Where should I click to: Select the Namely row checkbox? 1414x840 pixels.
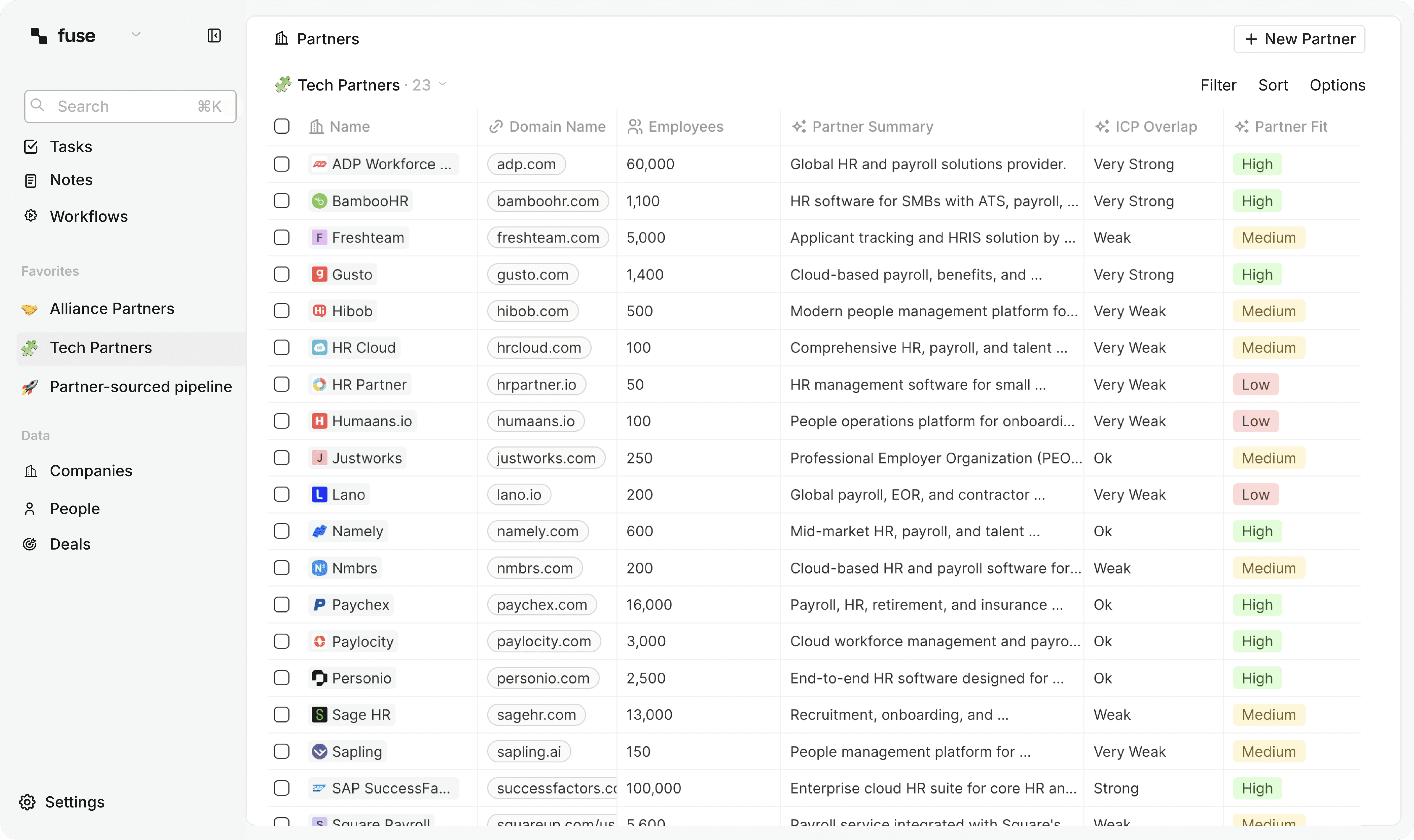click(x=281, y=531)
